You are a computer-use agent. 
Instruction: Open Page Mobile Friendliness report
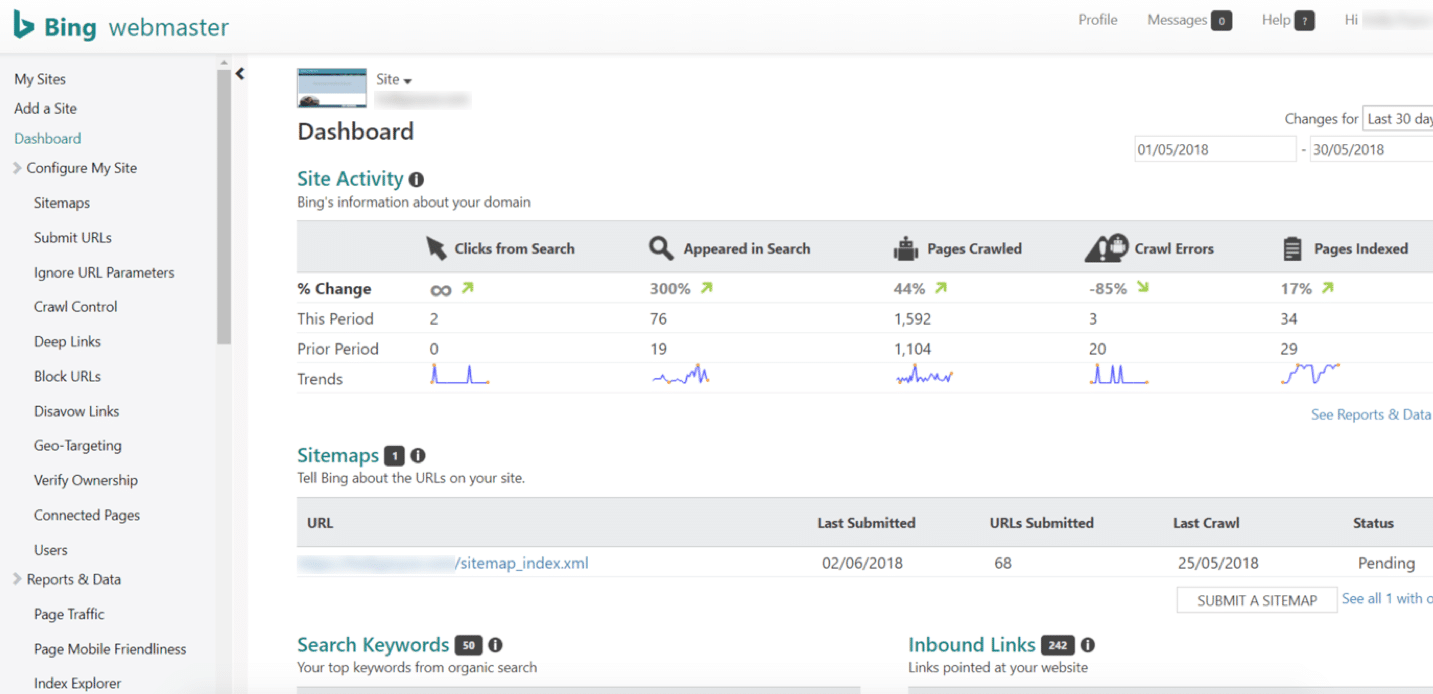tap(110, 649)
